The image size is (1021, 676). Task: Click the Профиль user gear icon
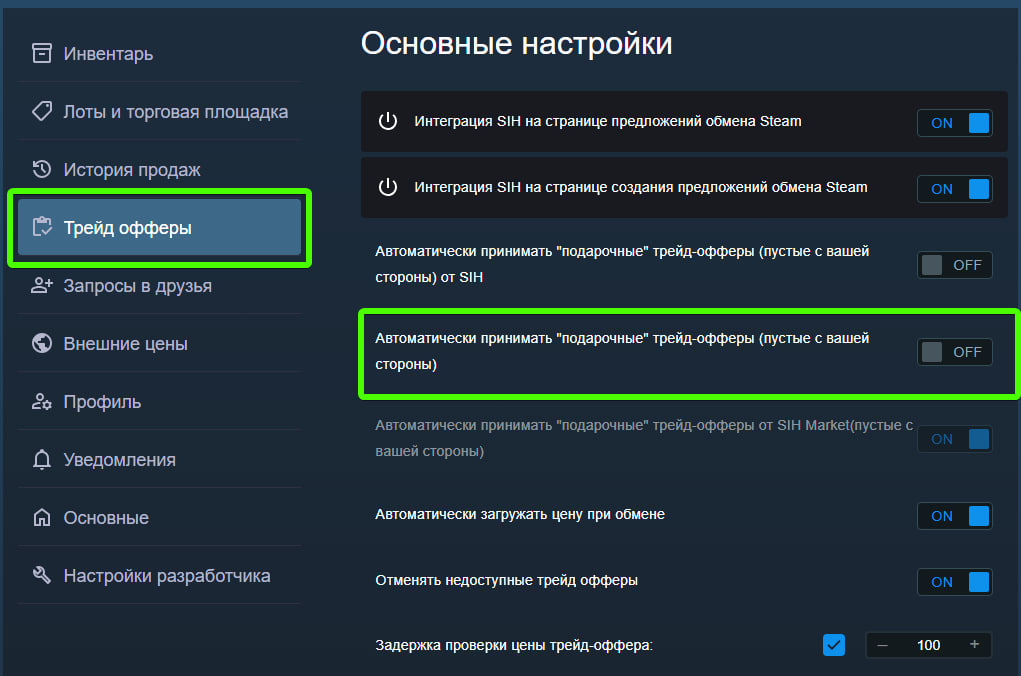tap(42, 402)
